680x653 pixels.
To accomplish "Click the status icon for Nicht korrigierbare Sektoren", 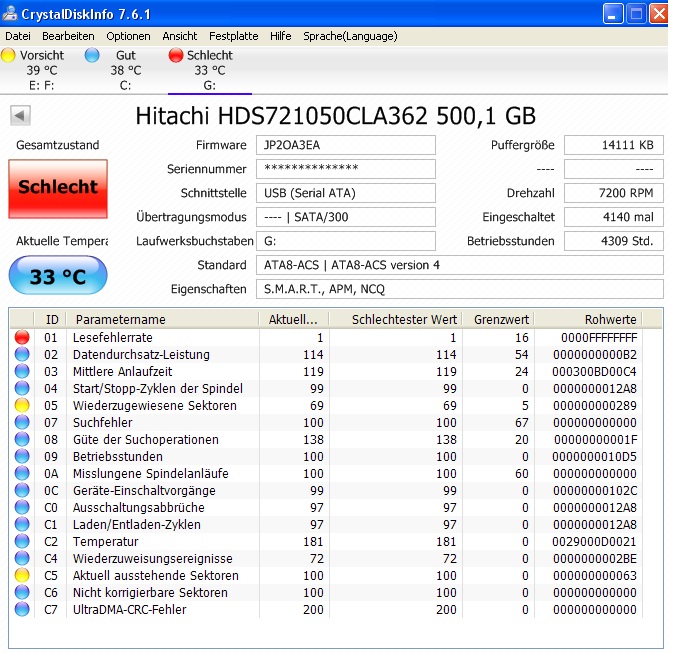I will pos(22,592).
